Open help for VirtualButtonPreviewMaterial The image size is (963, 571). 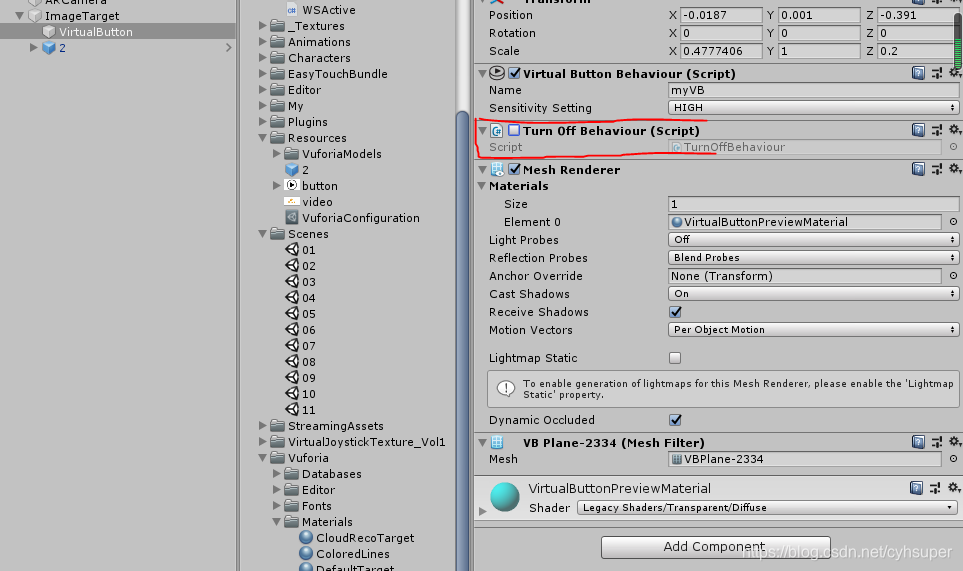point(916,488)
